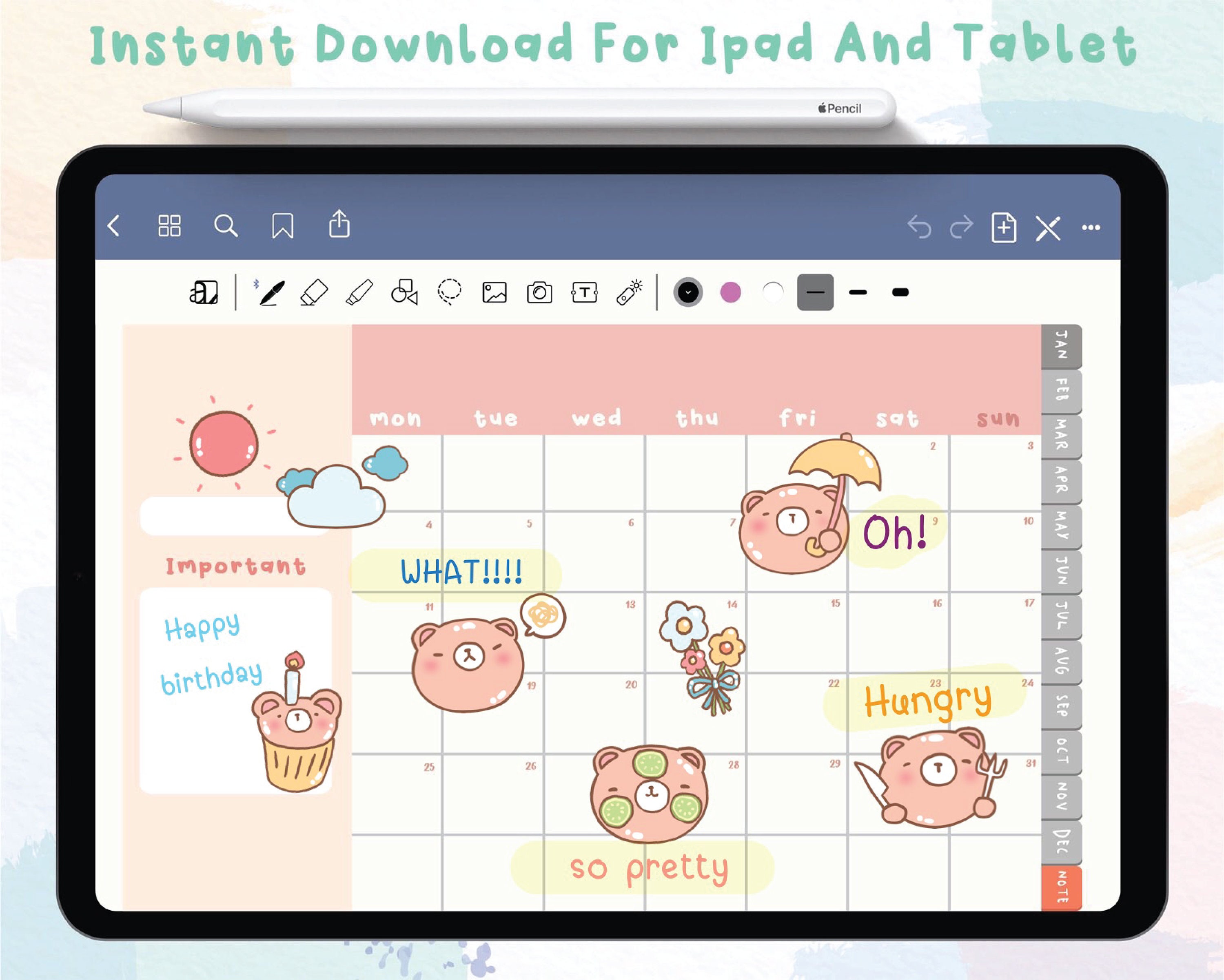Select the medium stroke width
The height and width of the screenshot is (980, 1224).
tap(858, 292)
